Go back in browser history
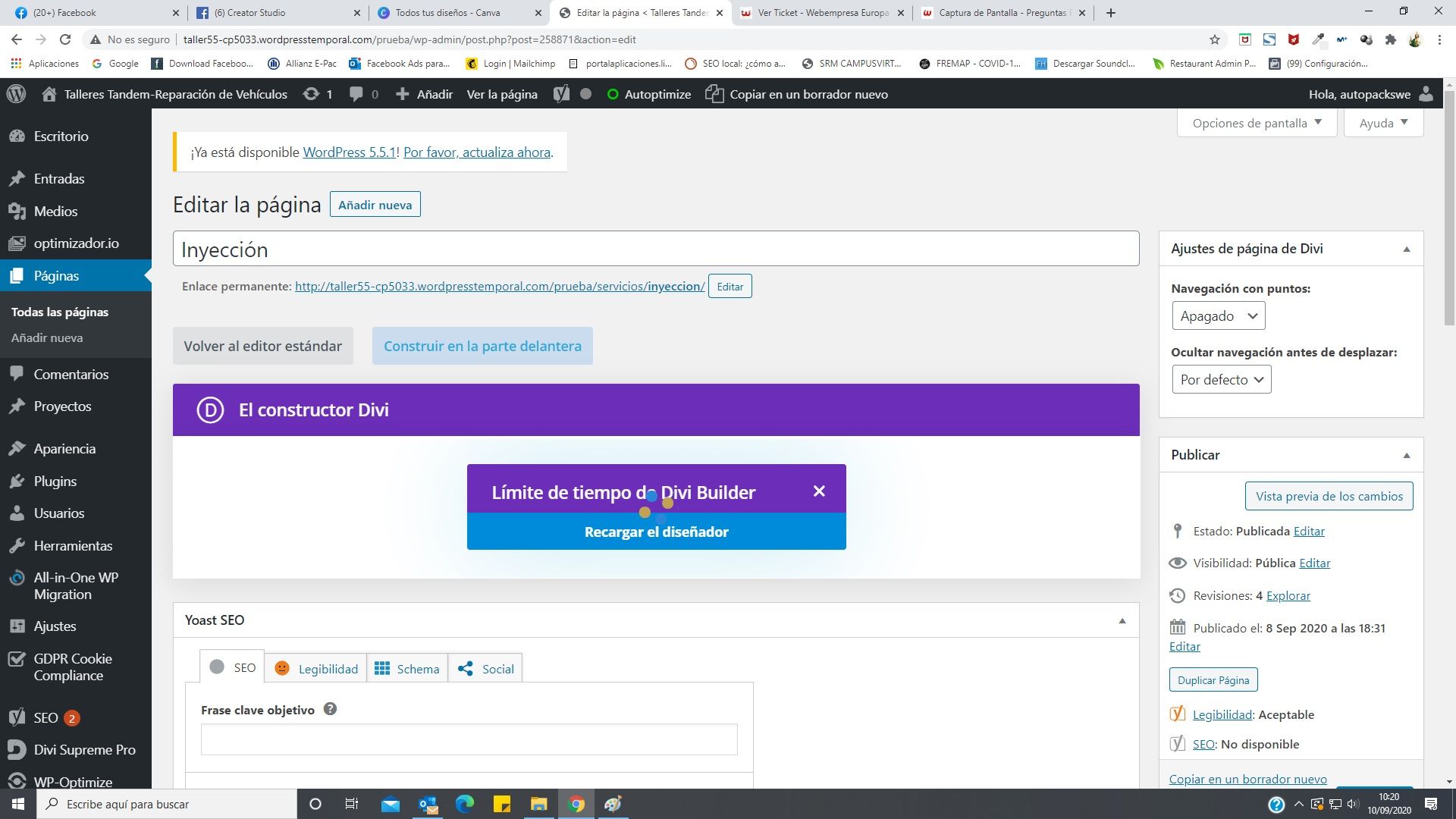 pos(17,39)
